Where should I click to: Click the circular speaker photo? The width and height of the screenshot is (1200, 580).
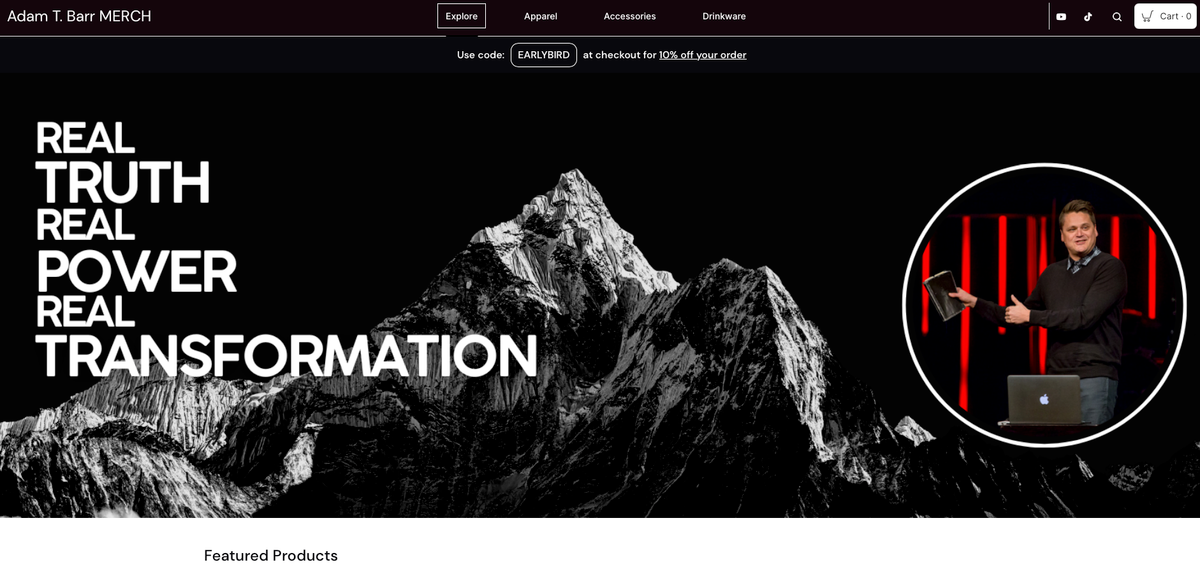click(x=1044, y=304)
